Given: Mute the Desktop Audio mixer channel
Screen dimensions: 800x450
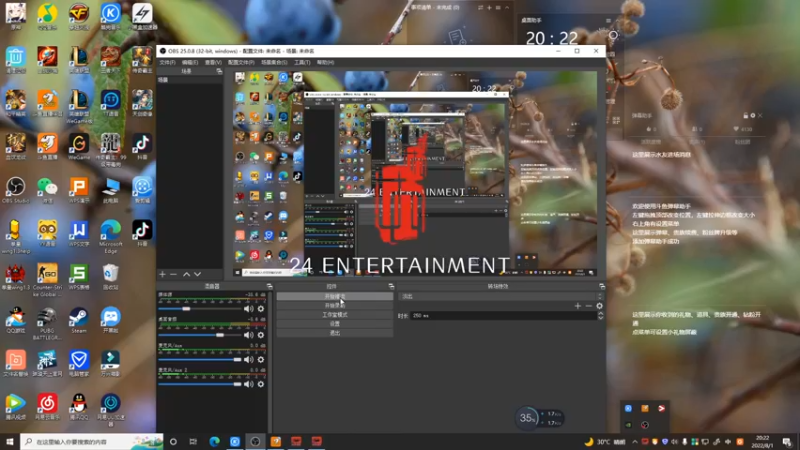Looking at the screenshot, I should 248,335.
